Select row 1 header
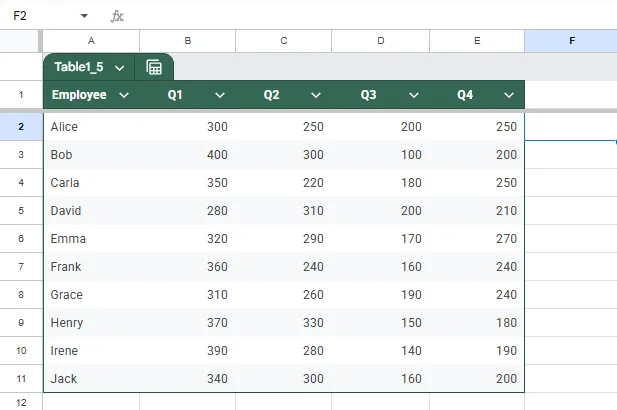The image size is (617, 410). (x=21, y=95)
